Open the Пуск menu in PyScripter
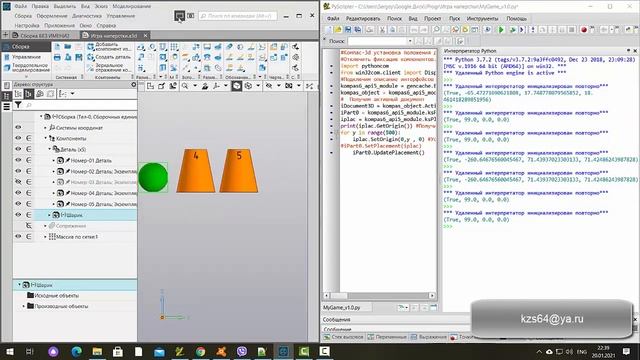The width and height of the screenshot is (640, 360). [454, 18]
